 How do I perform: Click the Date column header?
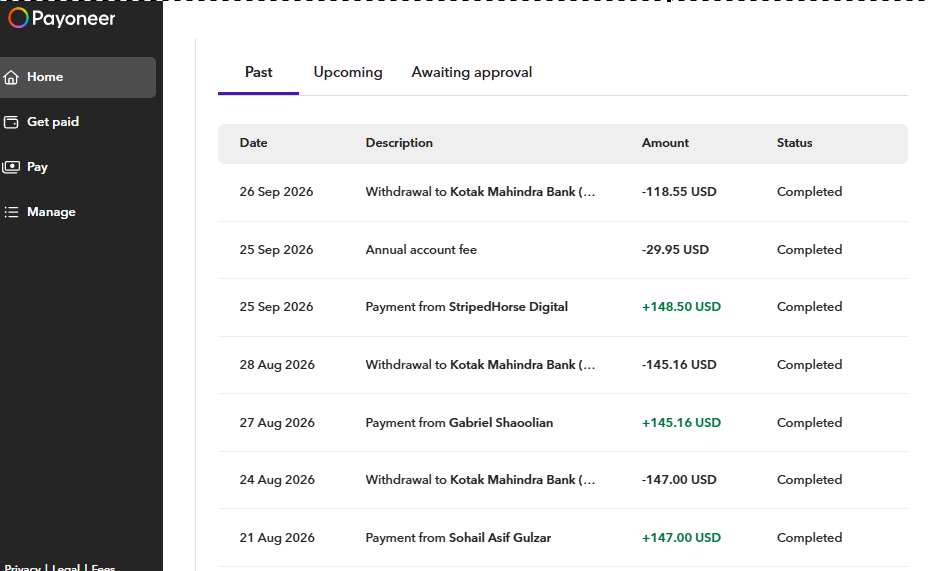coord(253,143)
